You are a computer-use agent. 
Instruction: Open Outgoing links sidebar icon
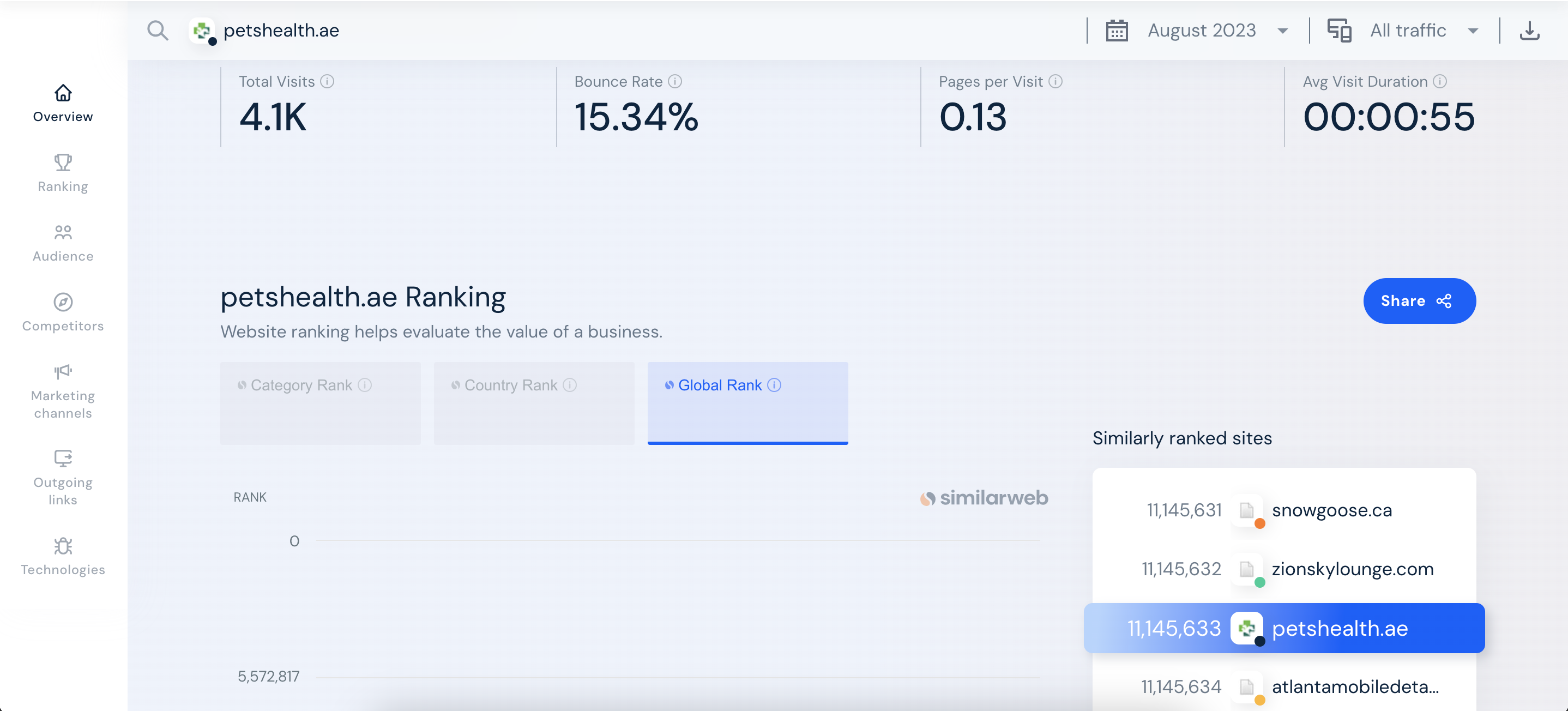[63, 459]
